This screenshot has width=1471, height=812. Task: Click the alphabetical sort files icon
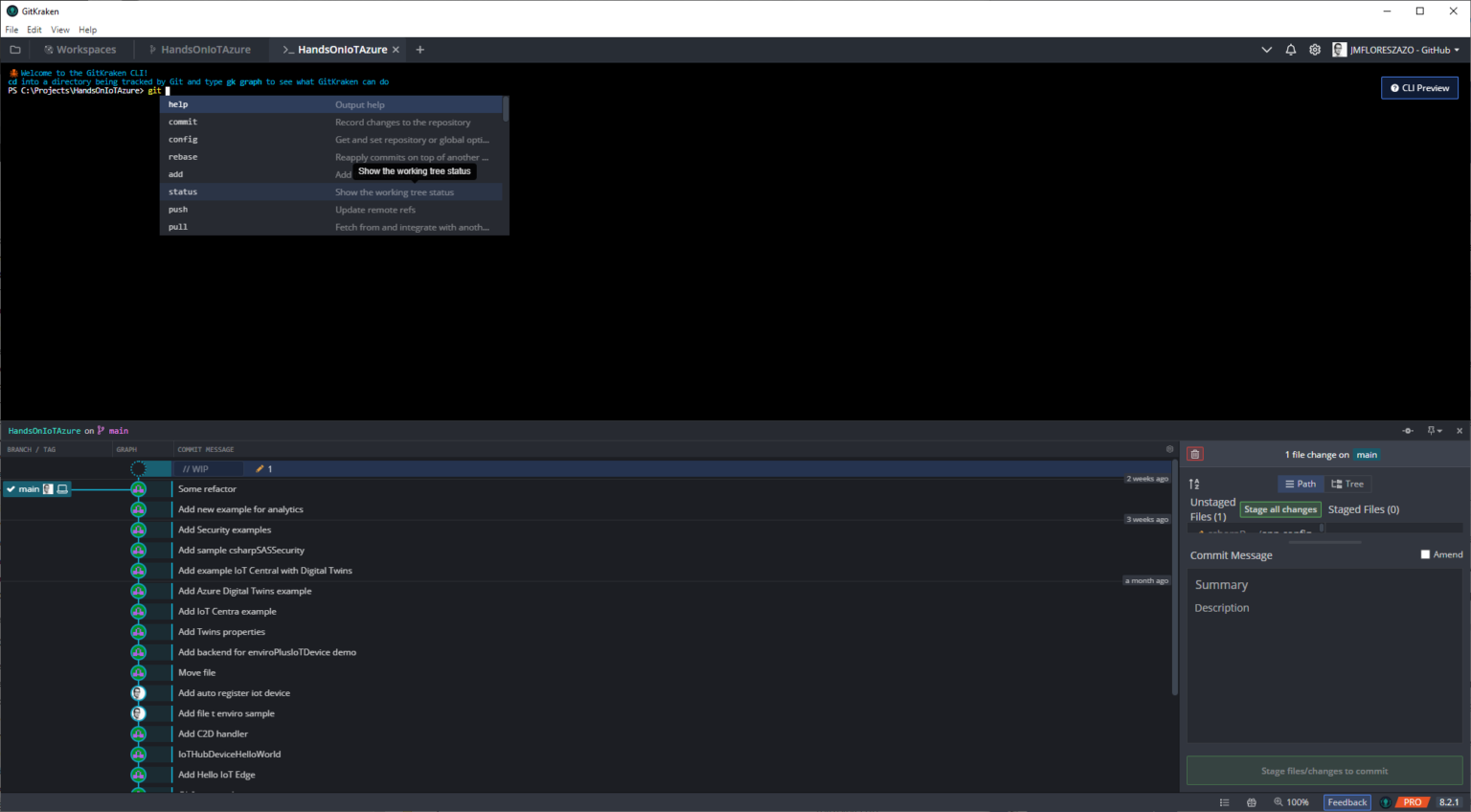coord(1194,485)
